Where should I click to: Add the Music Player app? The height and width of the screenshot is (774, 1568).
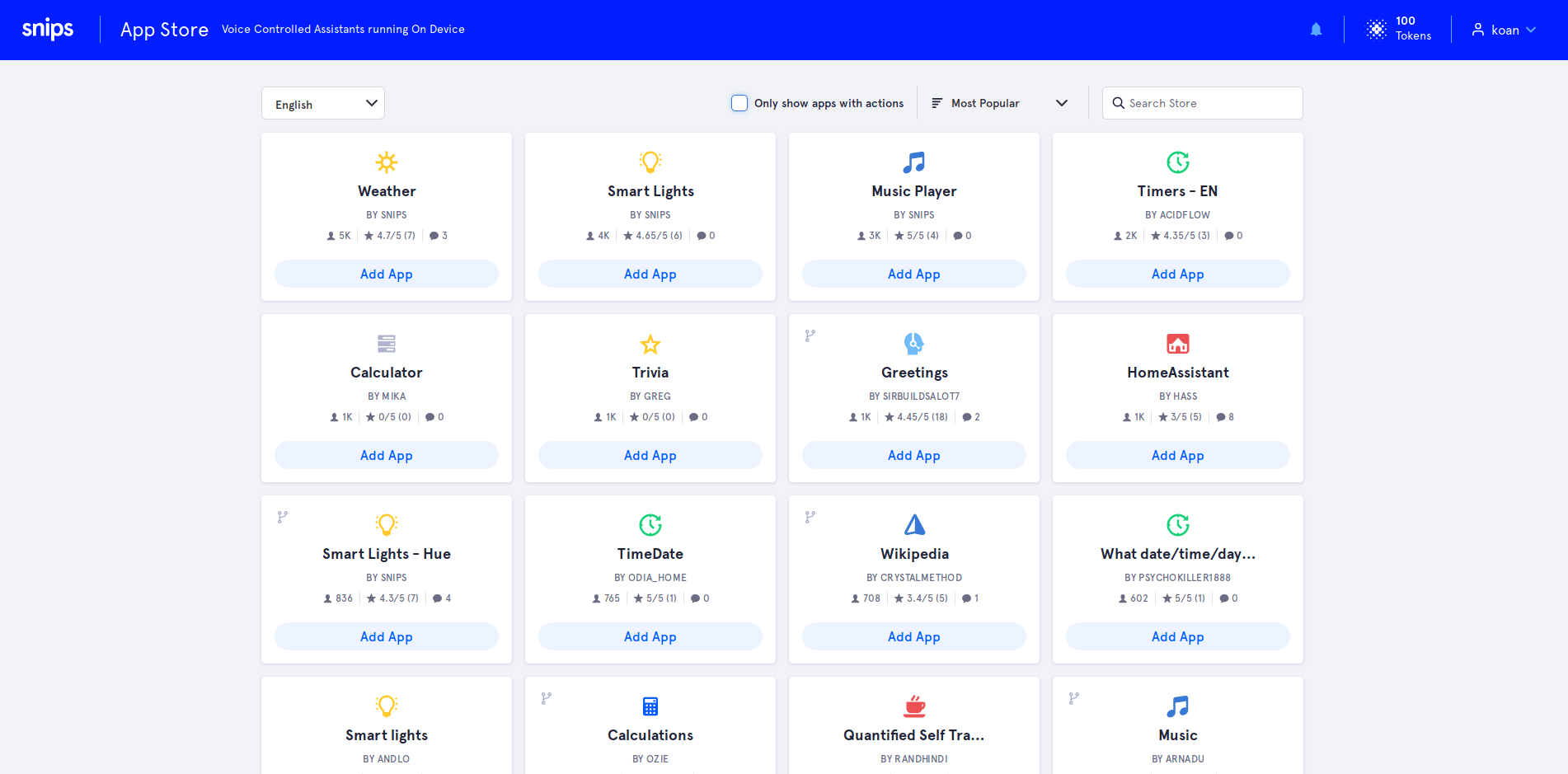click(914, 274)
